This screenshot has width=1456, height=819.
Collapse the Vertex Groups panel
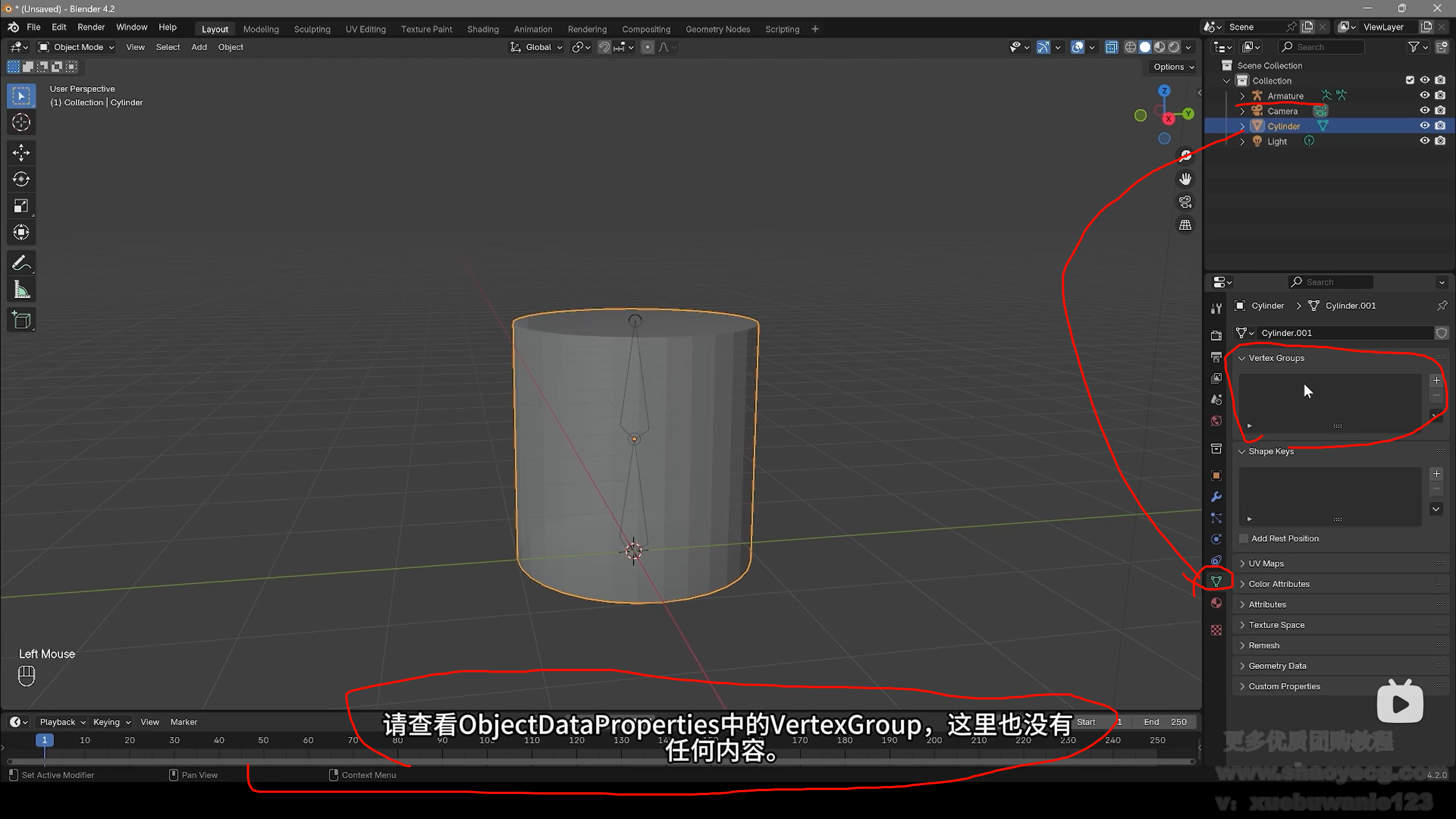[1242, 358]
